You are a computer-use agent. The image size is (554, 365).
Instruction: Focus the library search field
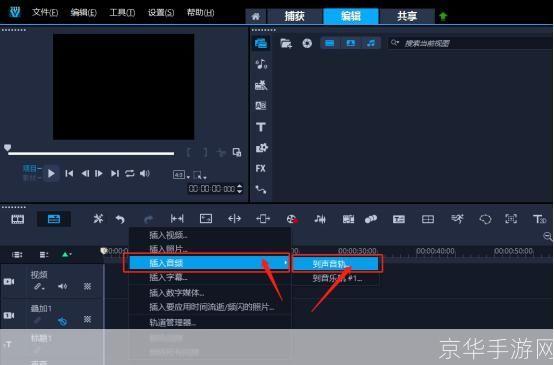click(x=470, y=43)
